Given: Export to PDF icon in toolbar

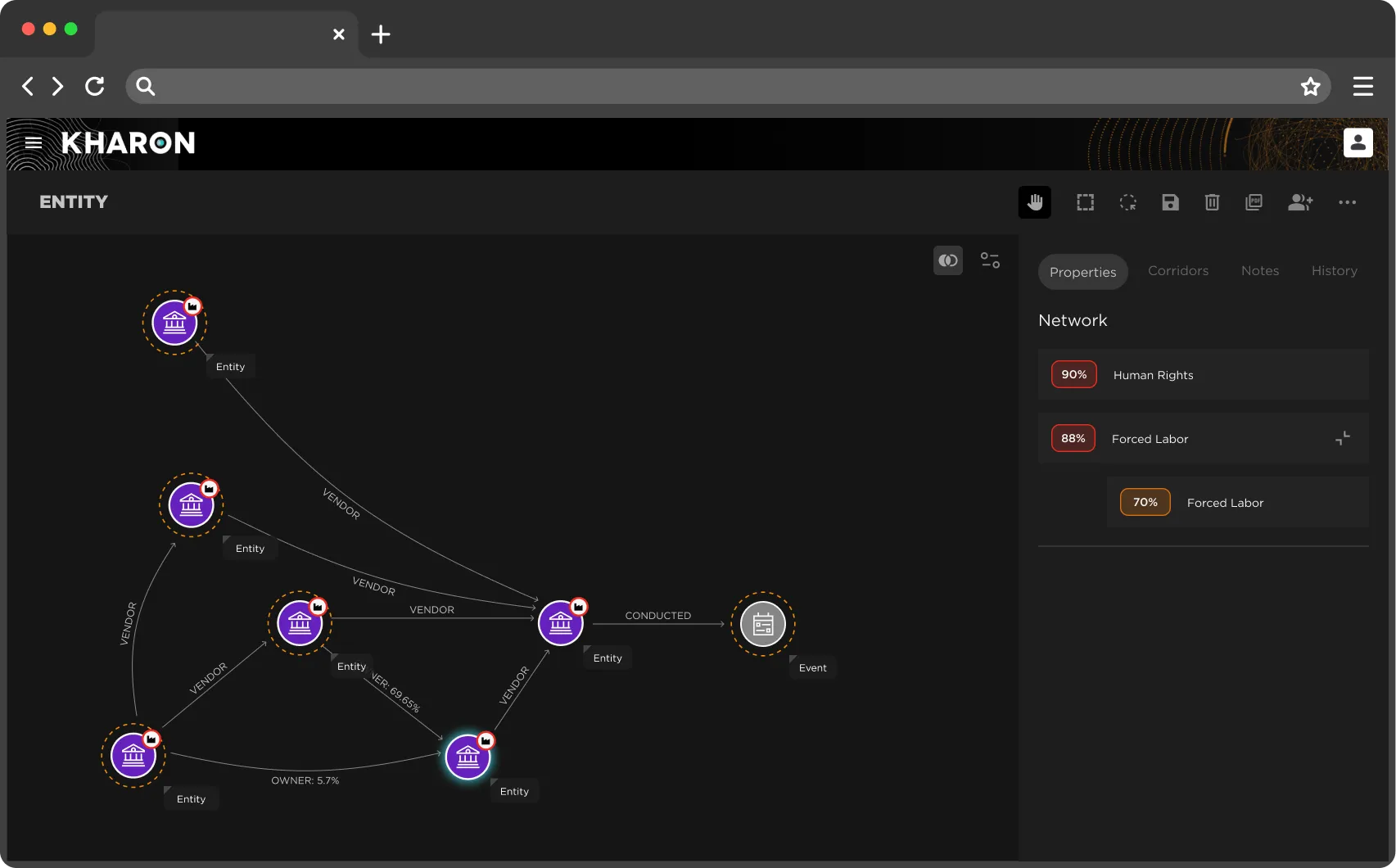Looking at the screenshot, I should 1254,202.
